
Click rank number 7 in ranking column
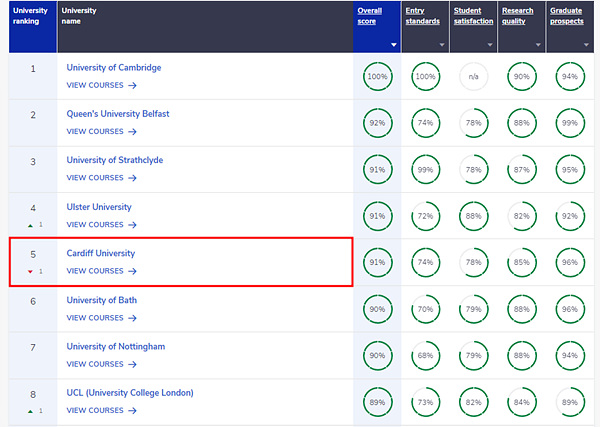coord(33,347)
